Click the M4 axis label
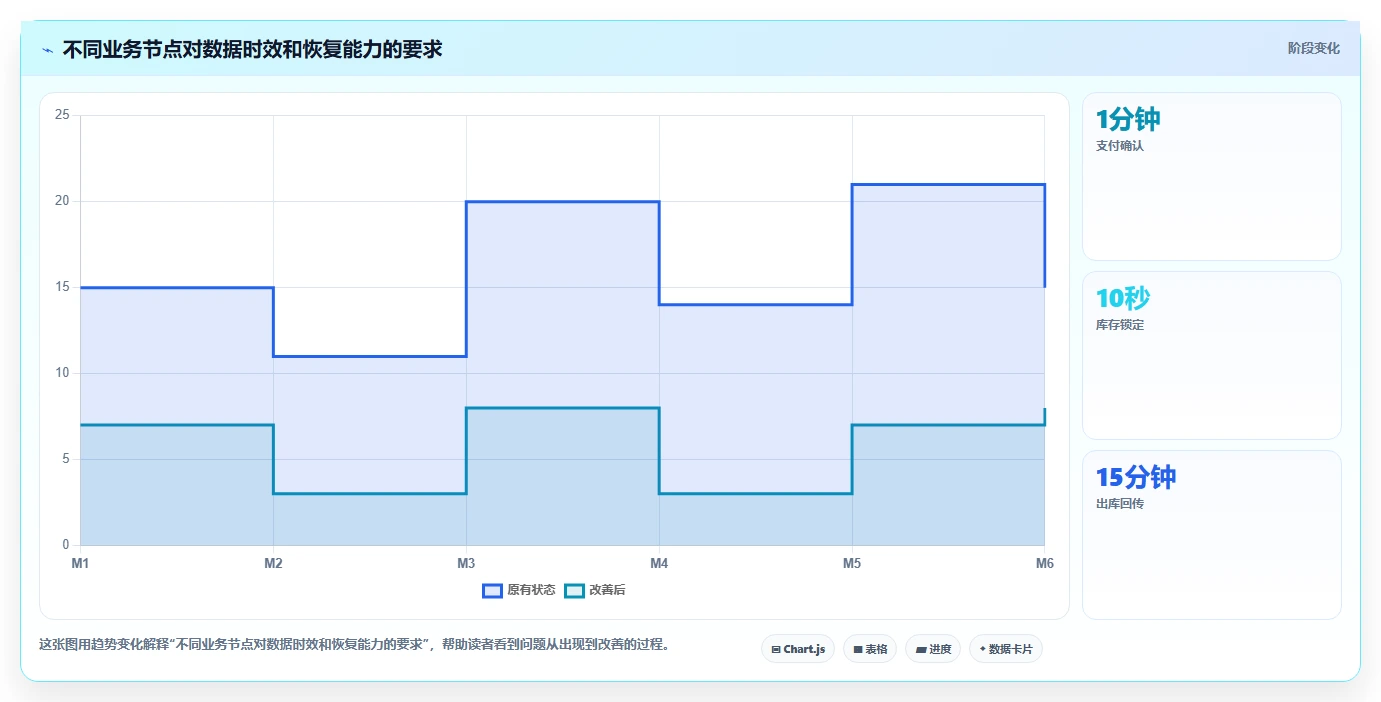The width and height of the screenshot is (1381, 702). [659, 563]
